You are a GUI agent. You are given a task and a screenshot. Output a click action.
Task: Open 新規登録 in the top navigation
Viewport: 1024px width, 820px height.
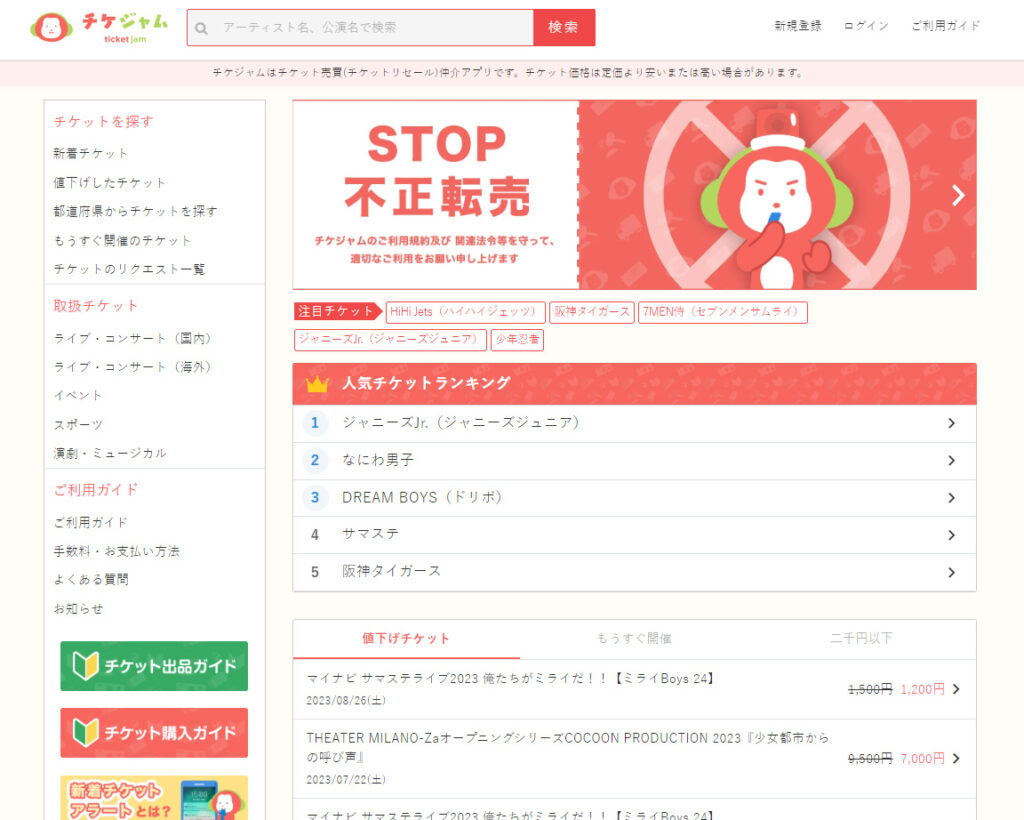[798, 25]
